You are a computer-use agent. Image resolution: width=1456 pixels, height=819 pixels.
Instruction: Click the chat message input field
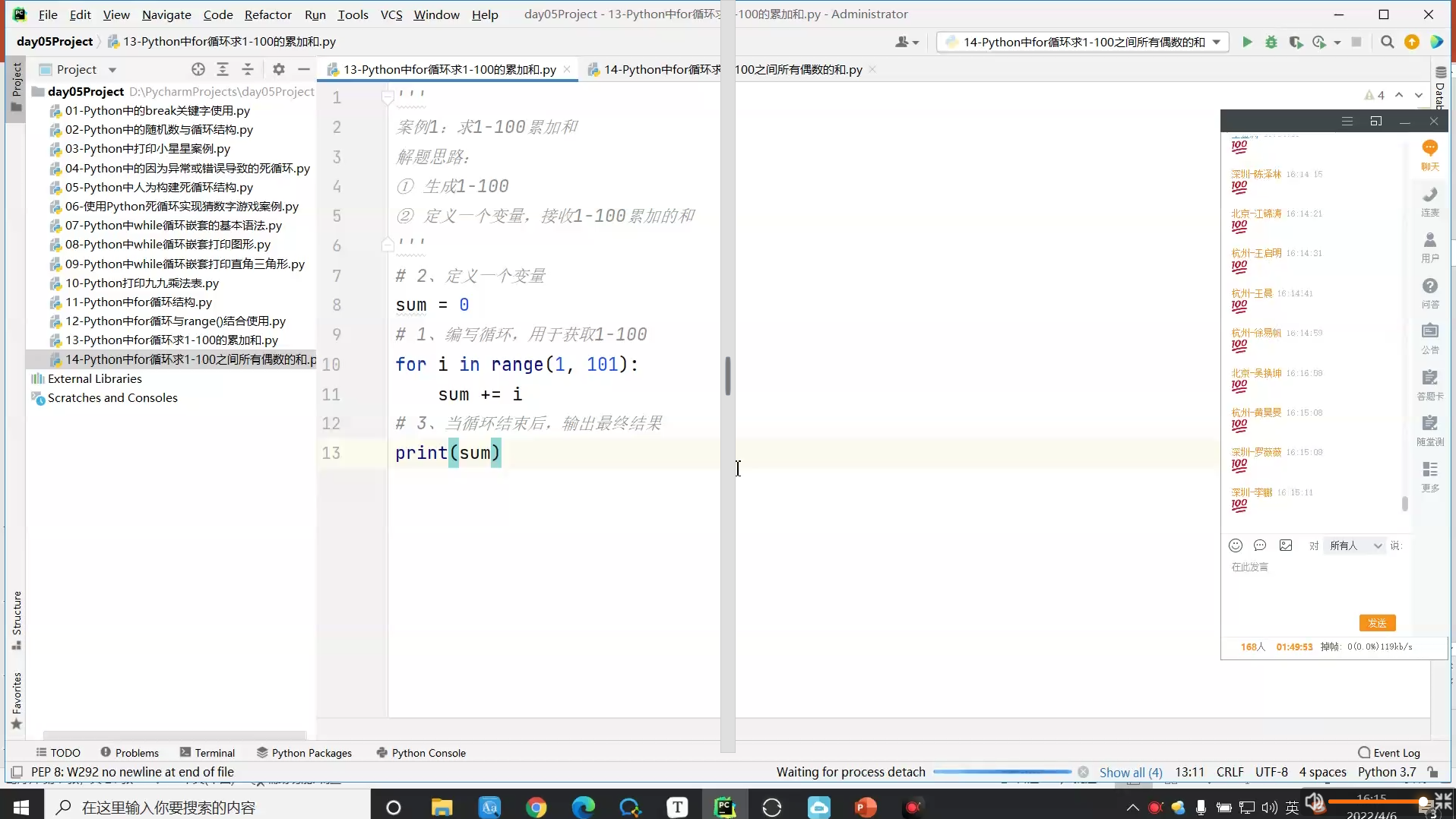click(1315, 585)
